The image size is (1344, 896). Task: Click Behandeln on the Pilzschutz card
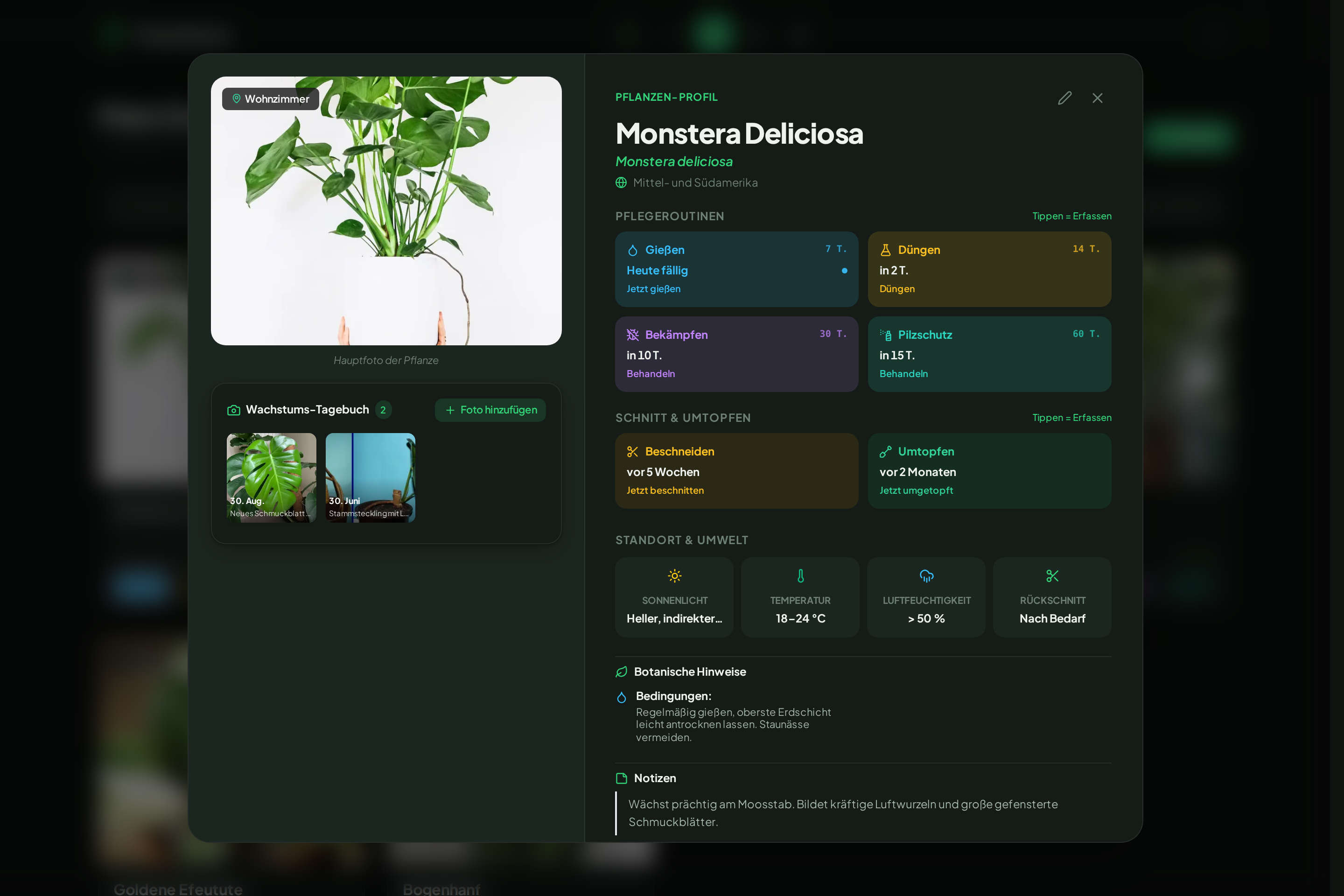[903, 374]
